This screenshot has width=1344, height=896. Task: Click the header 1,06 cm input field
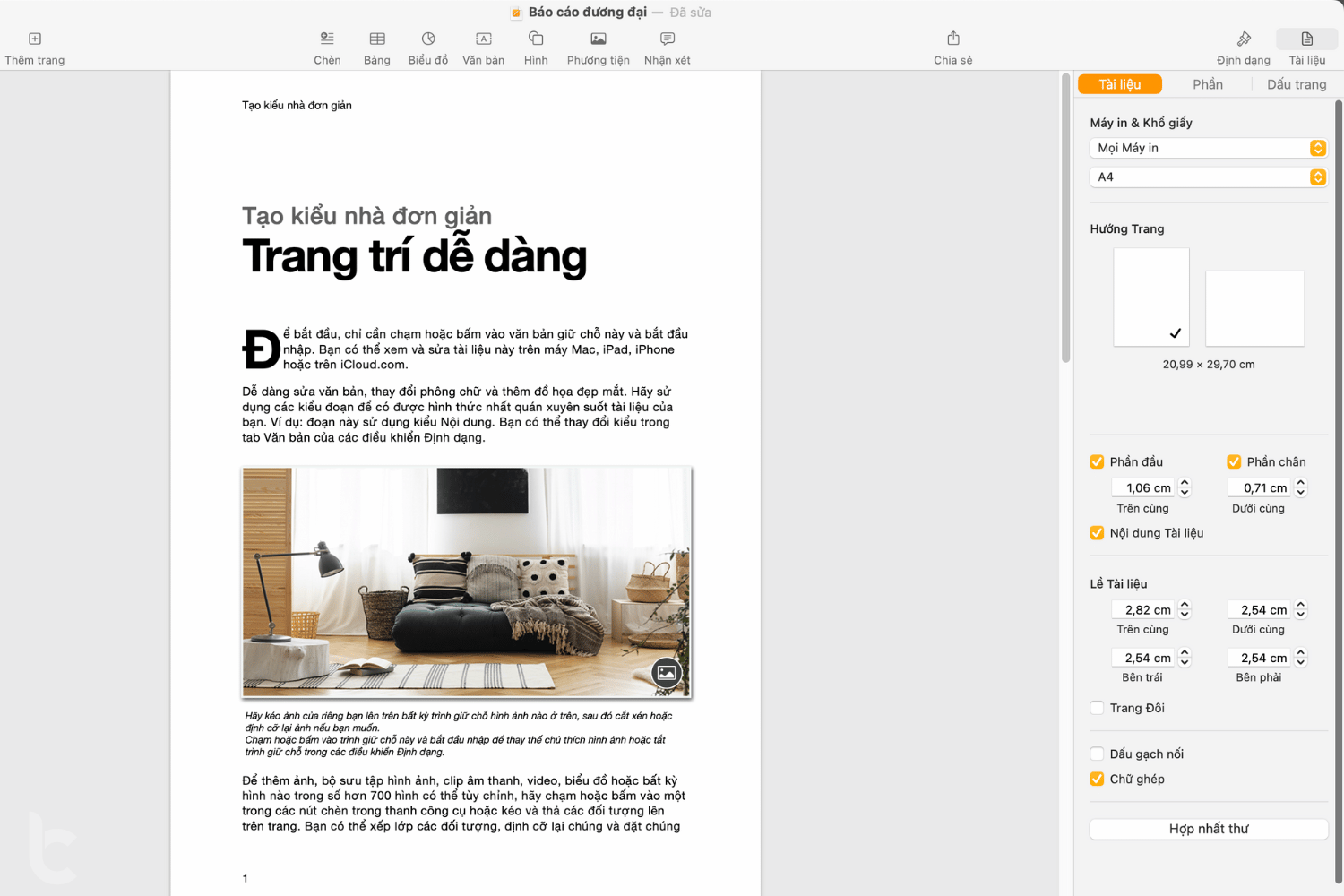coord(1143,487)
